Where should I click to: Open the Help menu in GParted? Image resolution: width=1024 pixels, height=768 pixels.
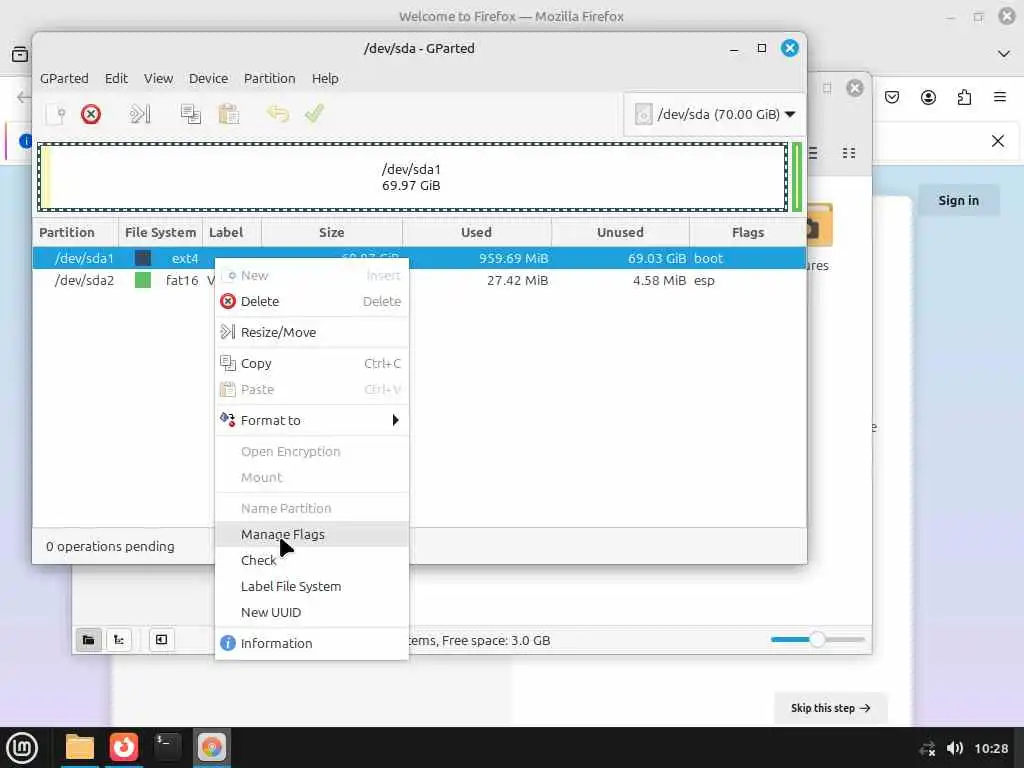pos(325,78)
